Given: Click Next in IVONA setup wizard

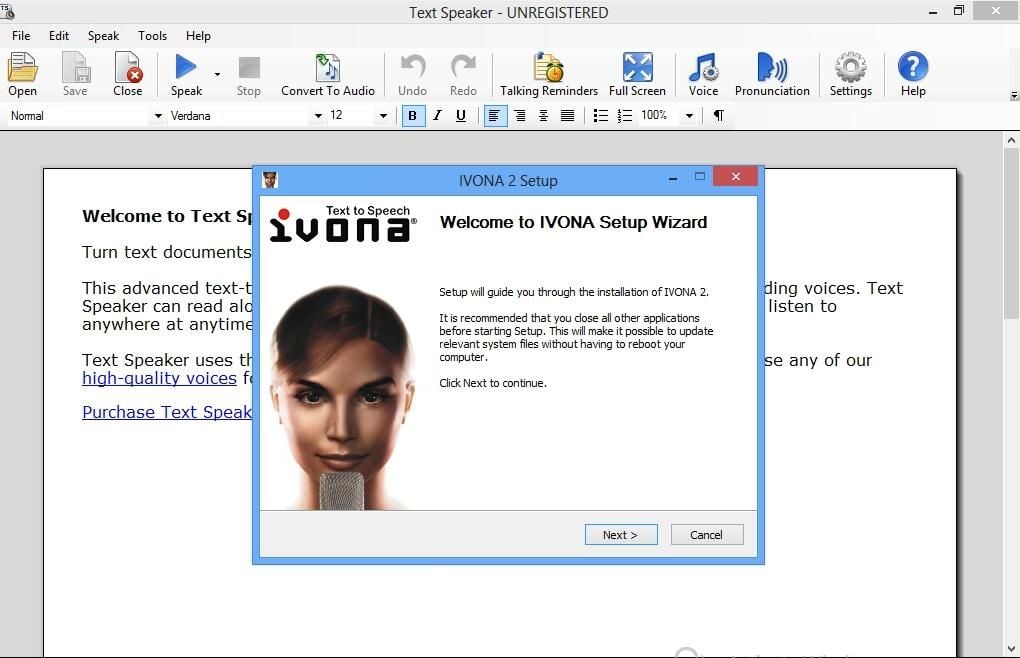Looking at the screenshot, I should click(621, 534).
